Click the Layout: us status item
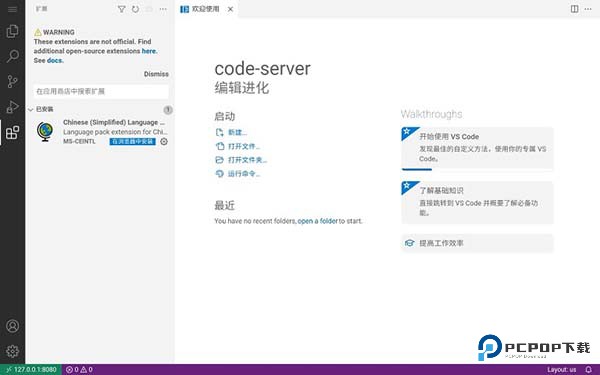 point(561,370)
